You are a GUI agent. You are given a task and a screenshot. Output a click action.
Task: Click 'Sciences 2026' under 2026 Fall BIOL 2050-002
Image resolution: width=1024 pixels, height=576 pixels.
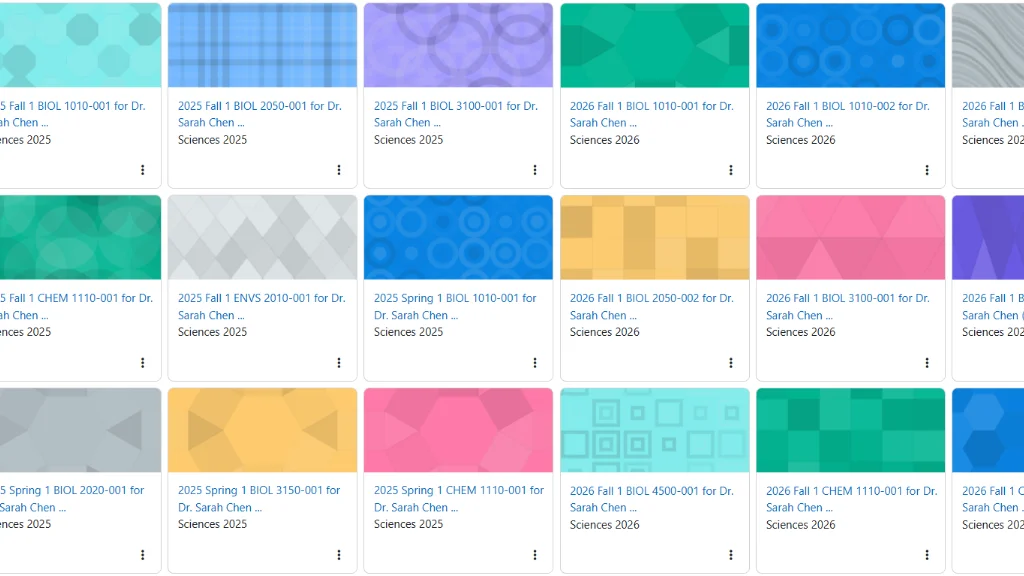pyautogui.click(x=604, y=332)
